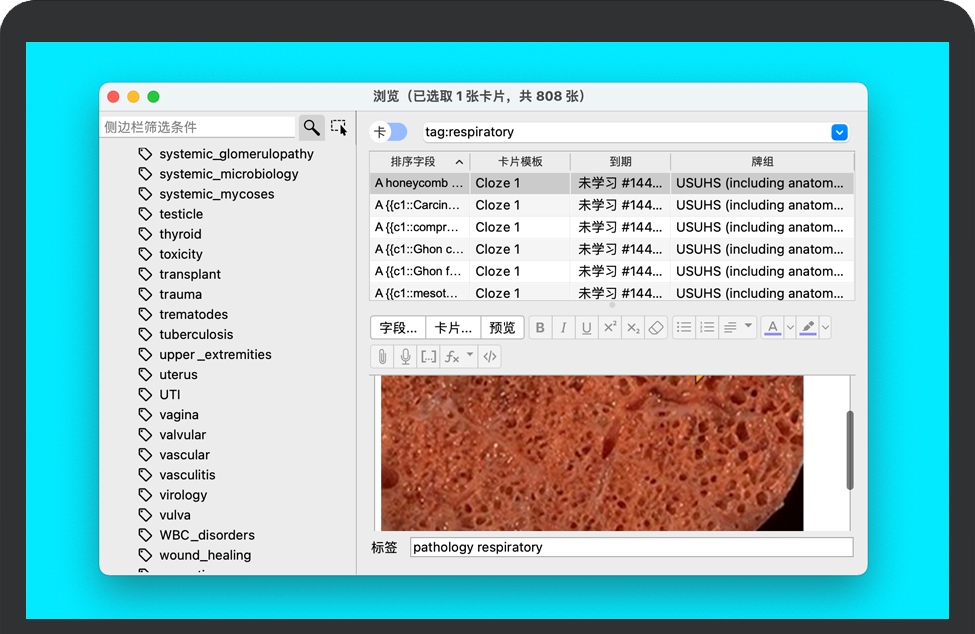
Task: Toggle bold formatting
Action: pos(540,328)
